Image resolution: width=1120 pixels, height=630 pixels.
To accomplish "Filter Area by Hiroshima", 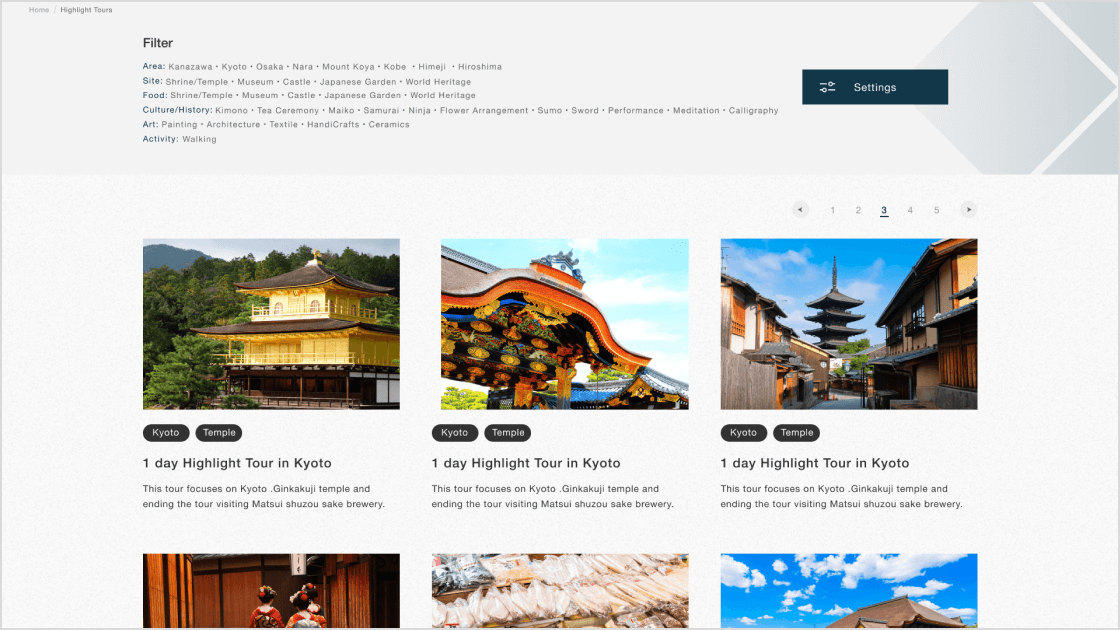I will tap(480, 66).
